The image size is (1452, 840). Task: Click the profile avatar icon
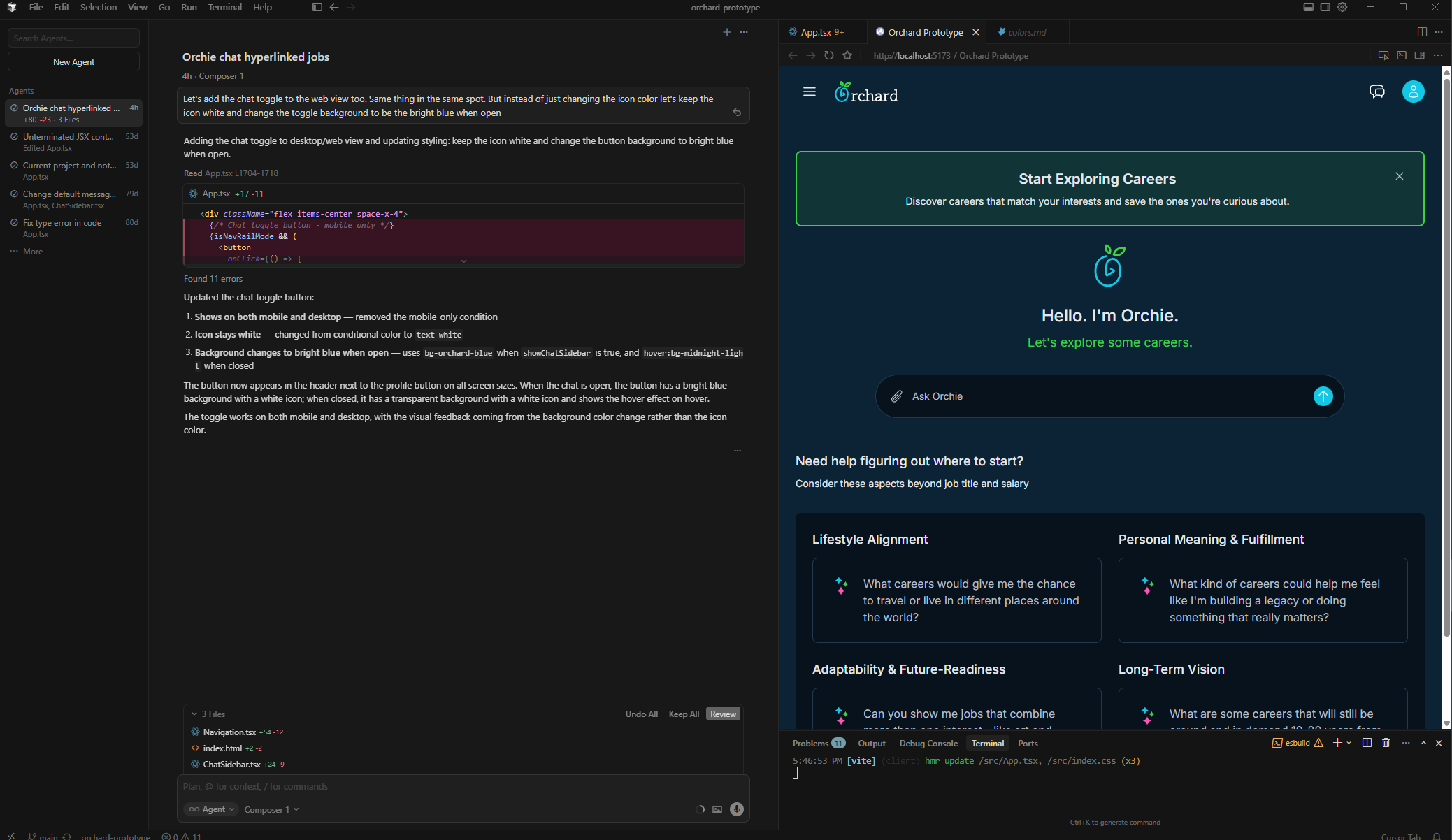pyautogui.click(x=1413, y=92)
